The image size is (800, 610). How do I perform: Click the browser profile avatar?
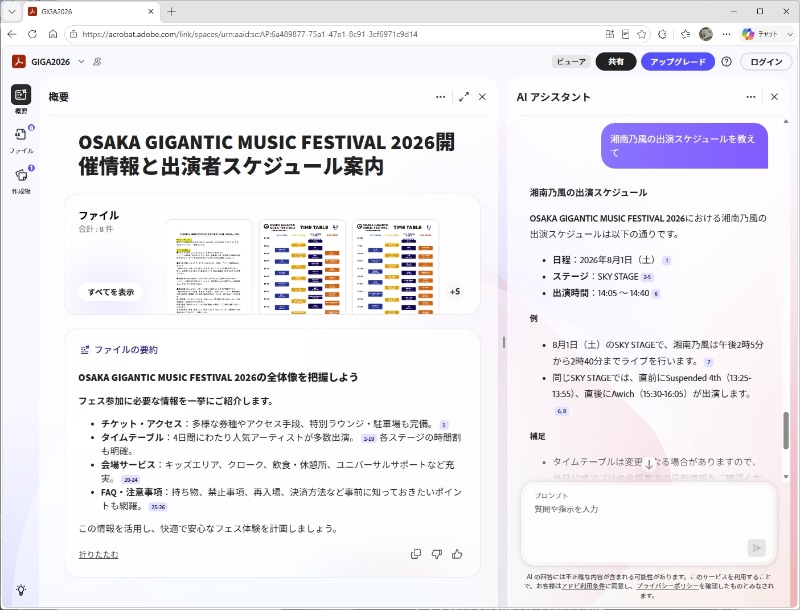click(x=706, y=34)
